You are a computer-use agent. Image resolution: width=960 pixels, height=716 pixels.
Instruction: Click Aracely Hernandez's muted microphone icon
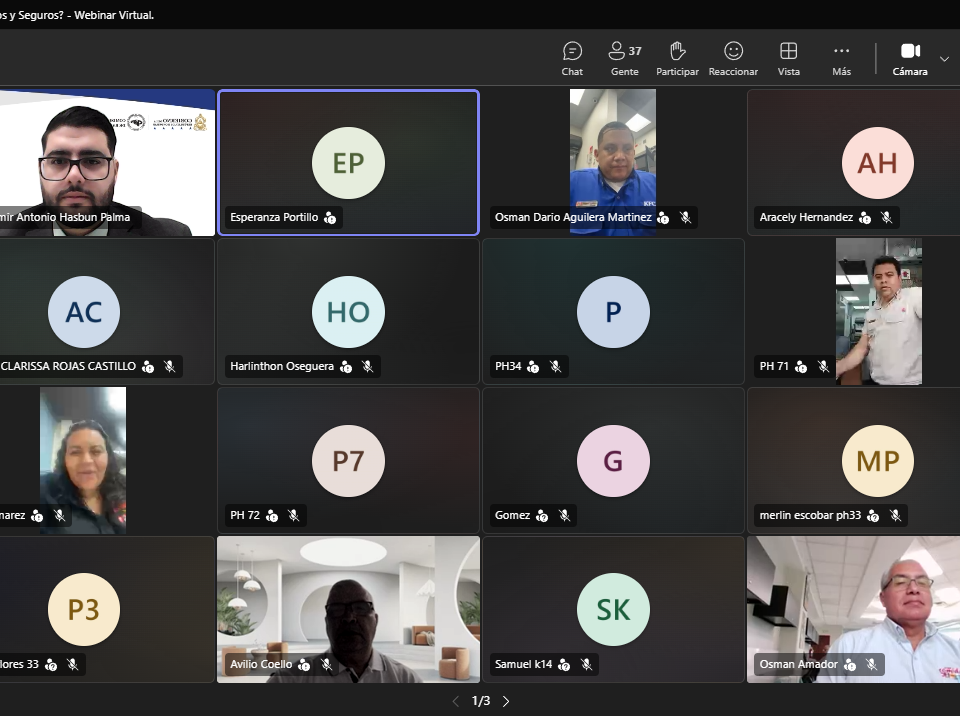[x=887, y=217]
